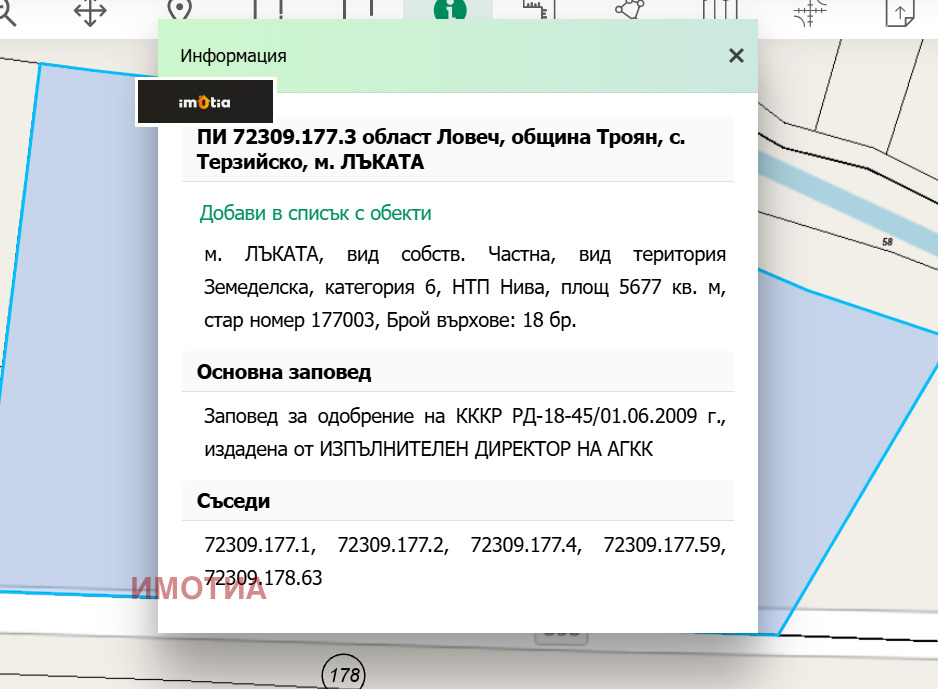Close the Информация panel
Screen dimensions: 938x689
(736, 56)
